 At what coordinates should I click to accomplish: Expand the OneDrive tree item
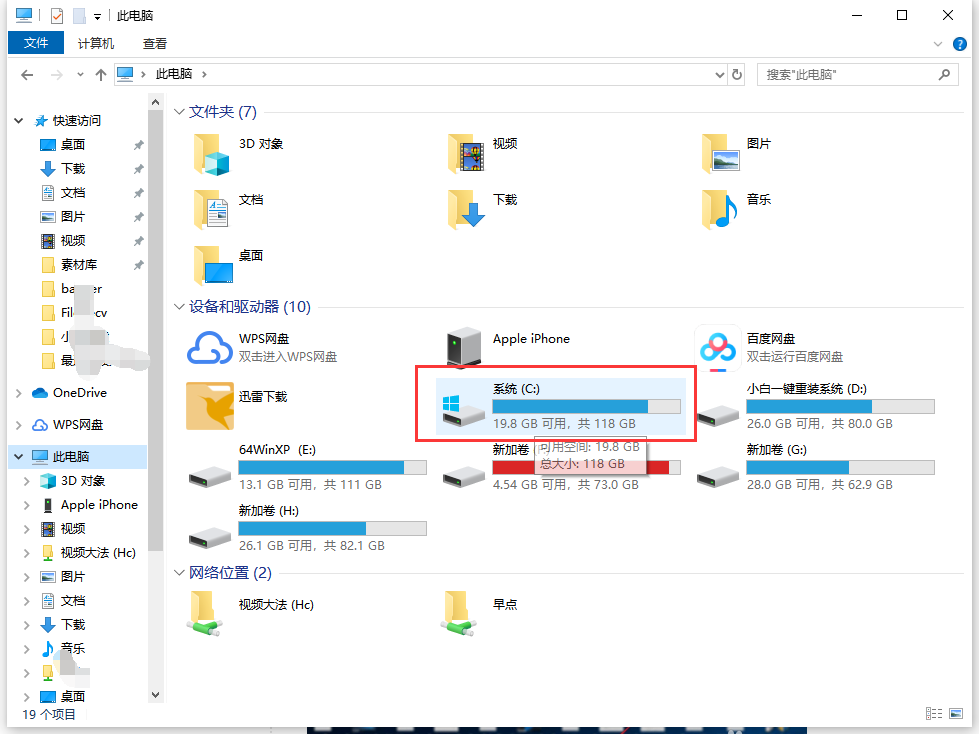tap(18, 392)
